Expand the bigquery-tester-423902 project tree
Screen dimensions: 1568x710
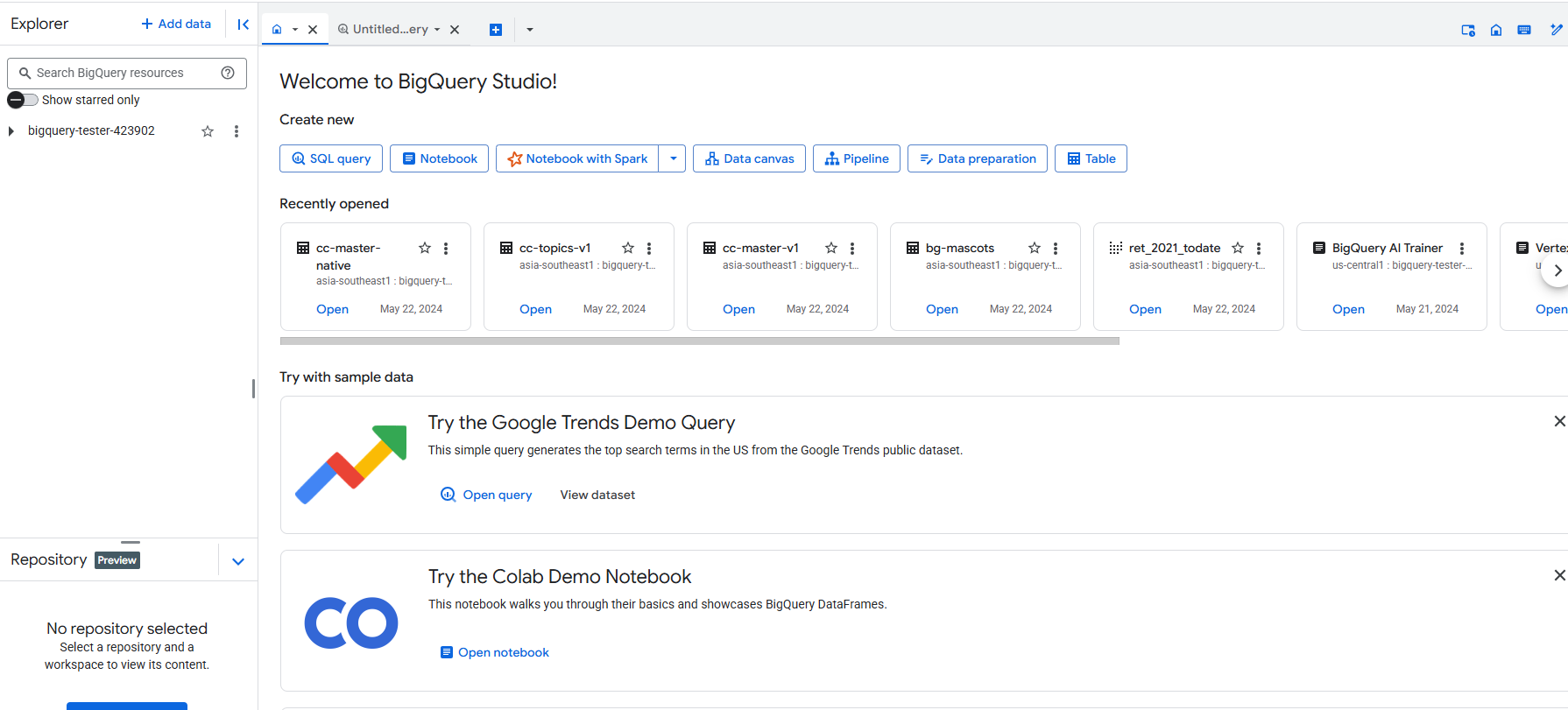pos(11,131)
